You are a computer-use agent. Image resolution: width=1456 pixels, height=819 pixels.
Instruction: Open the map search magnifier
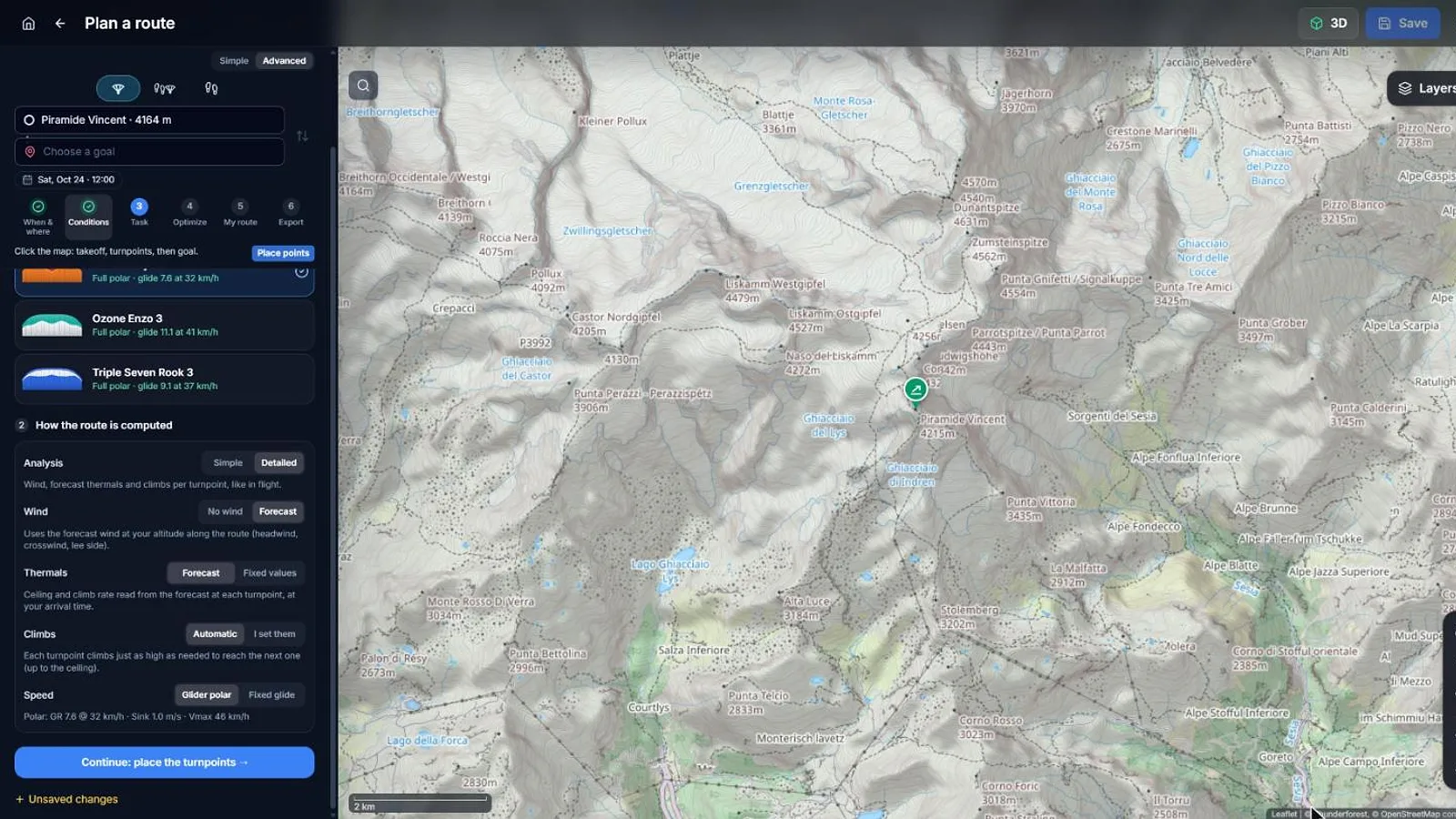363,86
